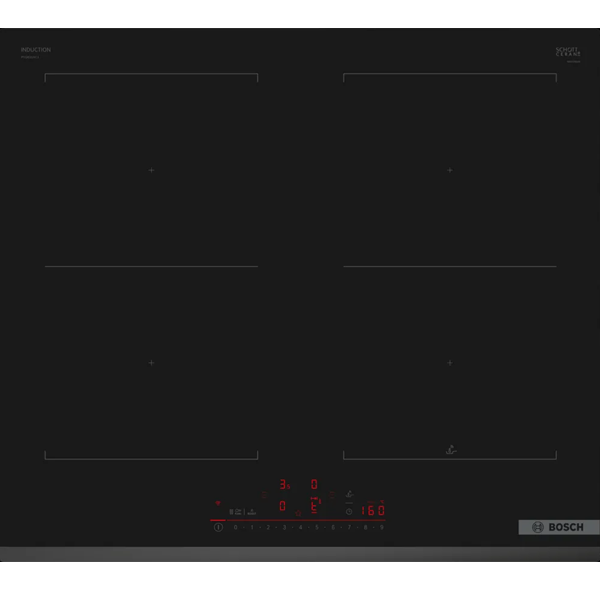600x600 pixels.
Task: Choose power level 7 on the scale
Action: [350, 526]
